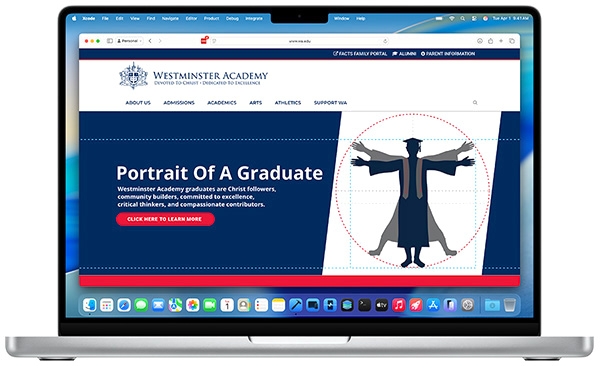The image size is (600, 366).
Task: Open Calendar from the Dock
Action: (x=227, y=305)
